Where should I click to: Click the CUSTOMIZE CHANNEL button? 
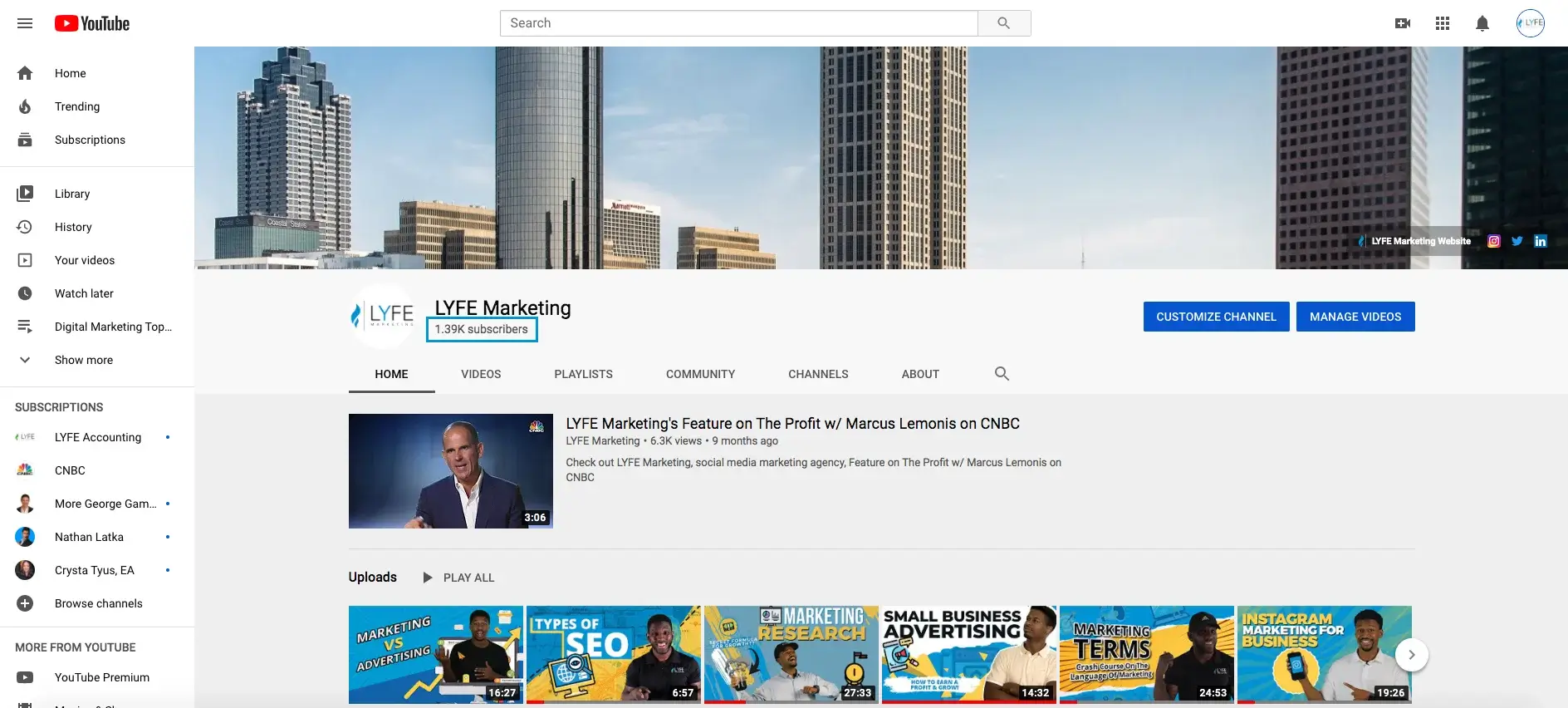coord(1216,317)
